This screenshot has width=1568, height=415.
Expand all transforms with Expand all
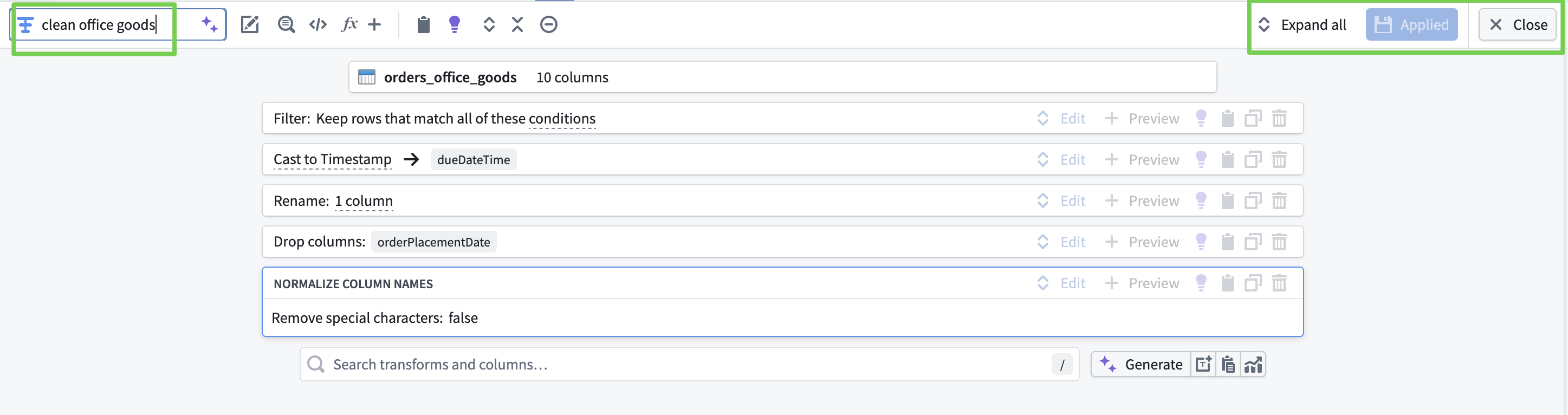click(x=1303, y=24)
